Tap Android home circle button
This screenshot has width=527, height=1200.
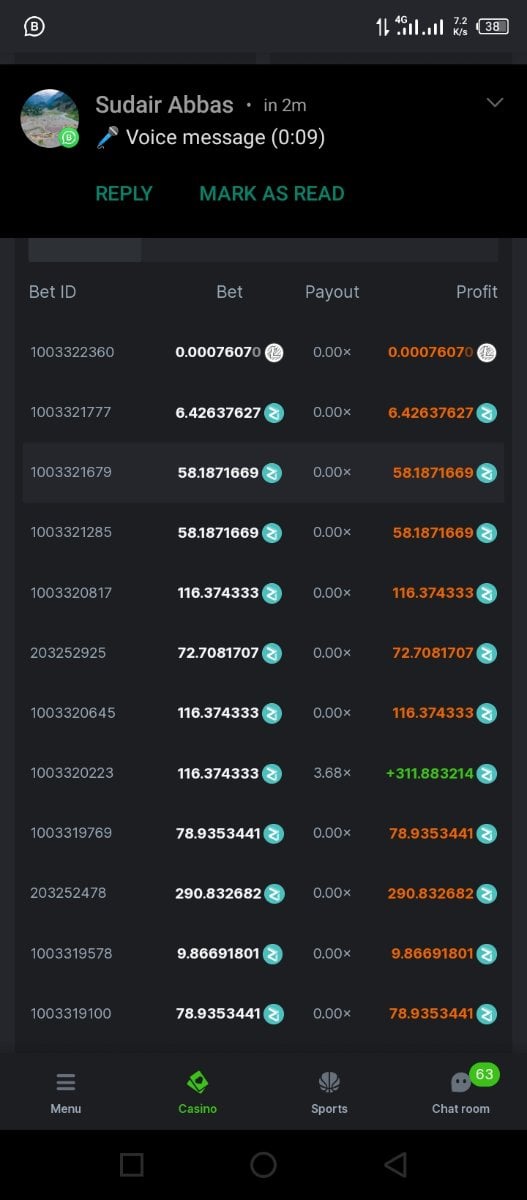(263, 1164)
